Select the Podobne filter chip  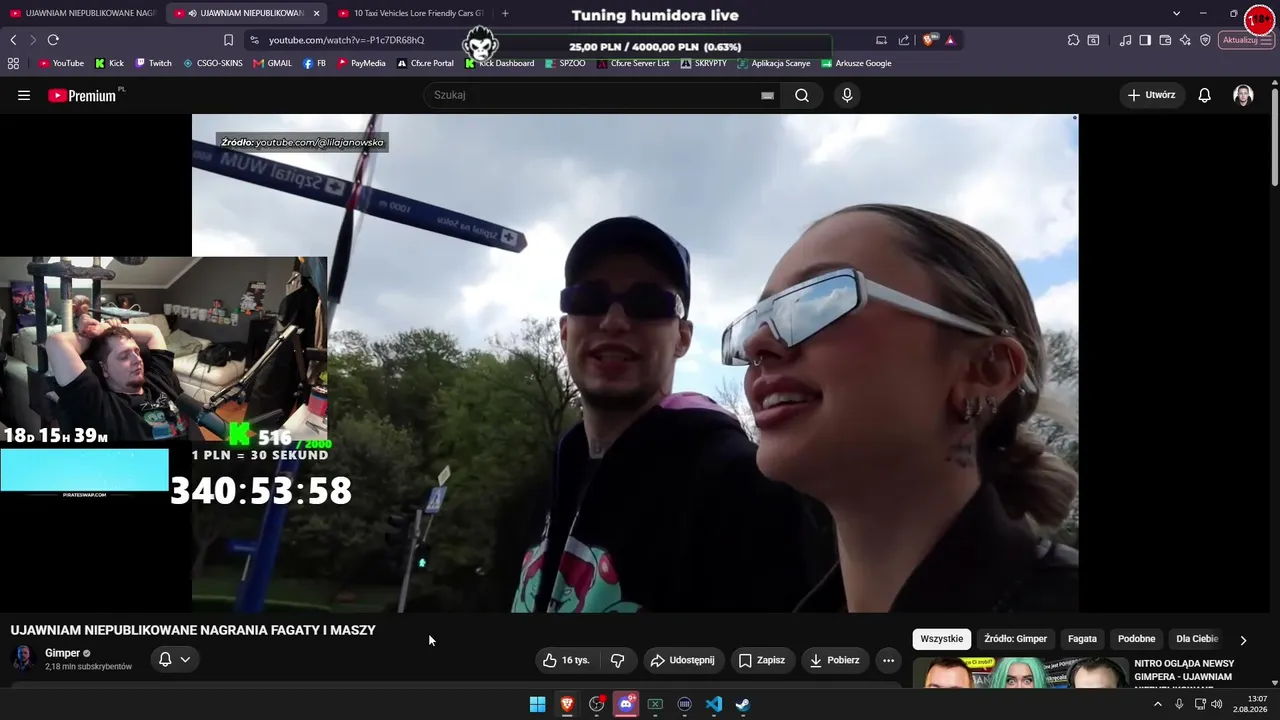pos(1136,639)
